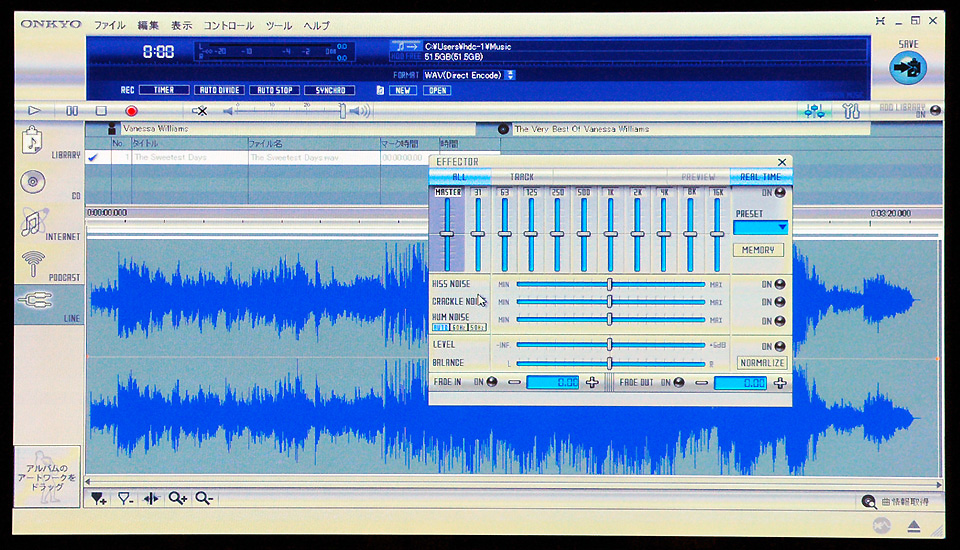Open the ファイル menu
The width and height of the screenshot is (960, 550).
tap(110, 24)
